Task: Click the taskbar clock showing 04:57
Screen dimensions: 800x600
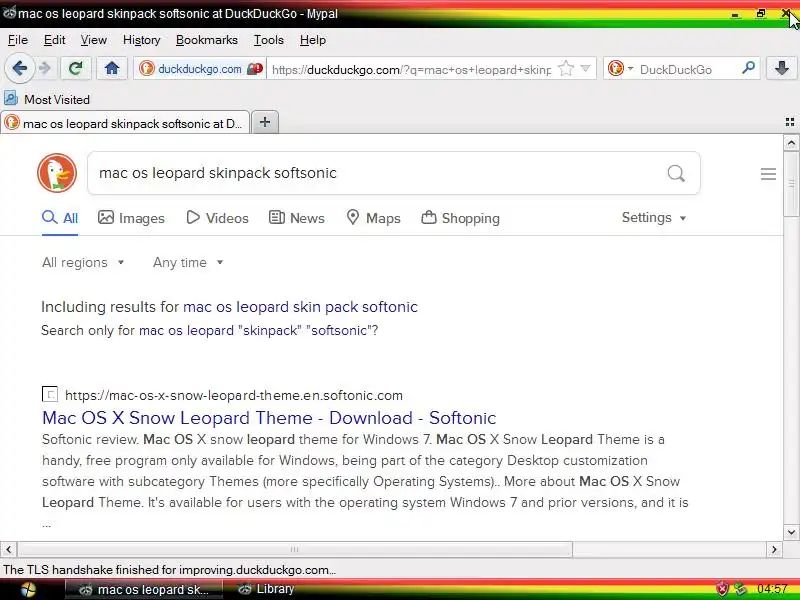Action: 772,589
